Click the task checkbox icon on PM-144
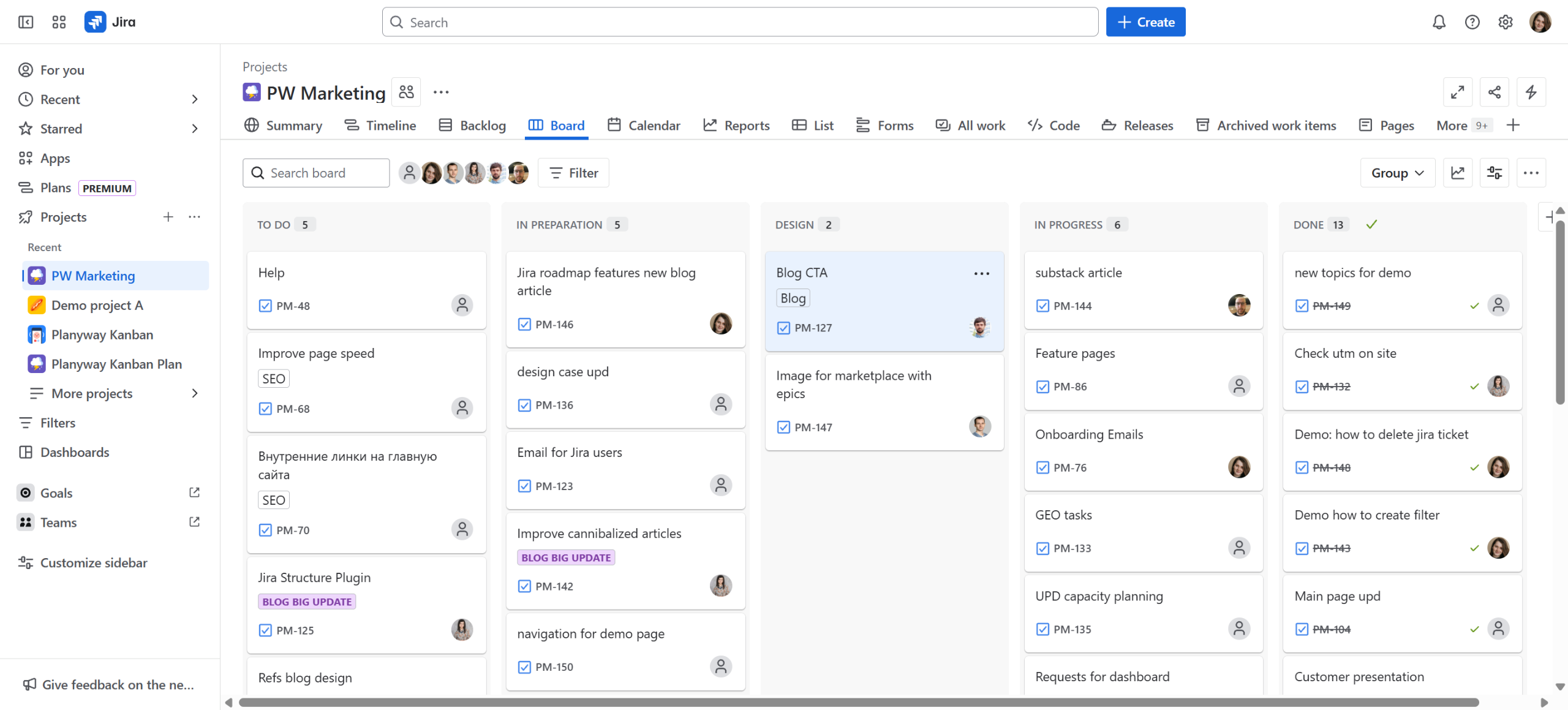Screen dimensions: 1568x710 [1042, 306]
